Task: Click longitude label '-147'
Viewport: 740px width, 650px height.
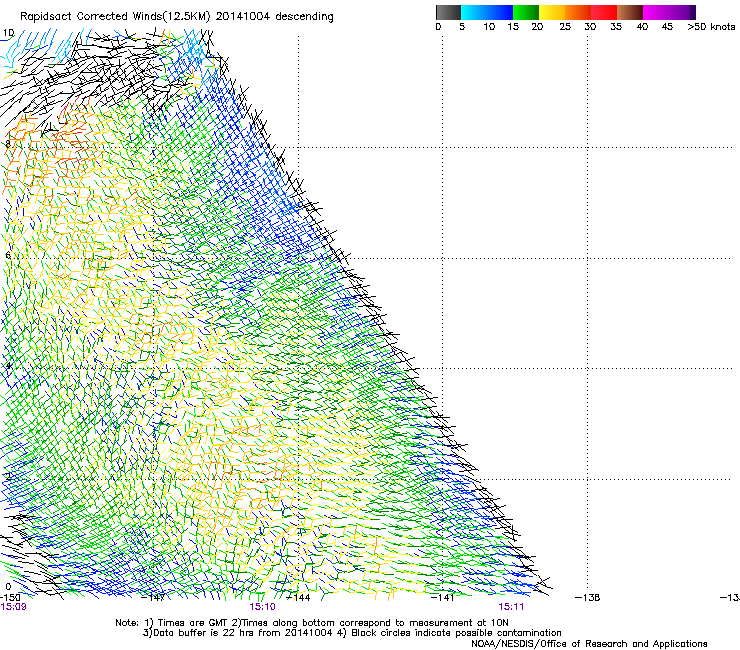Action: tap(154, 598)
